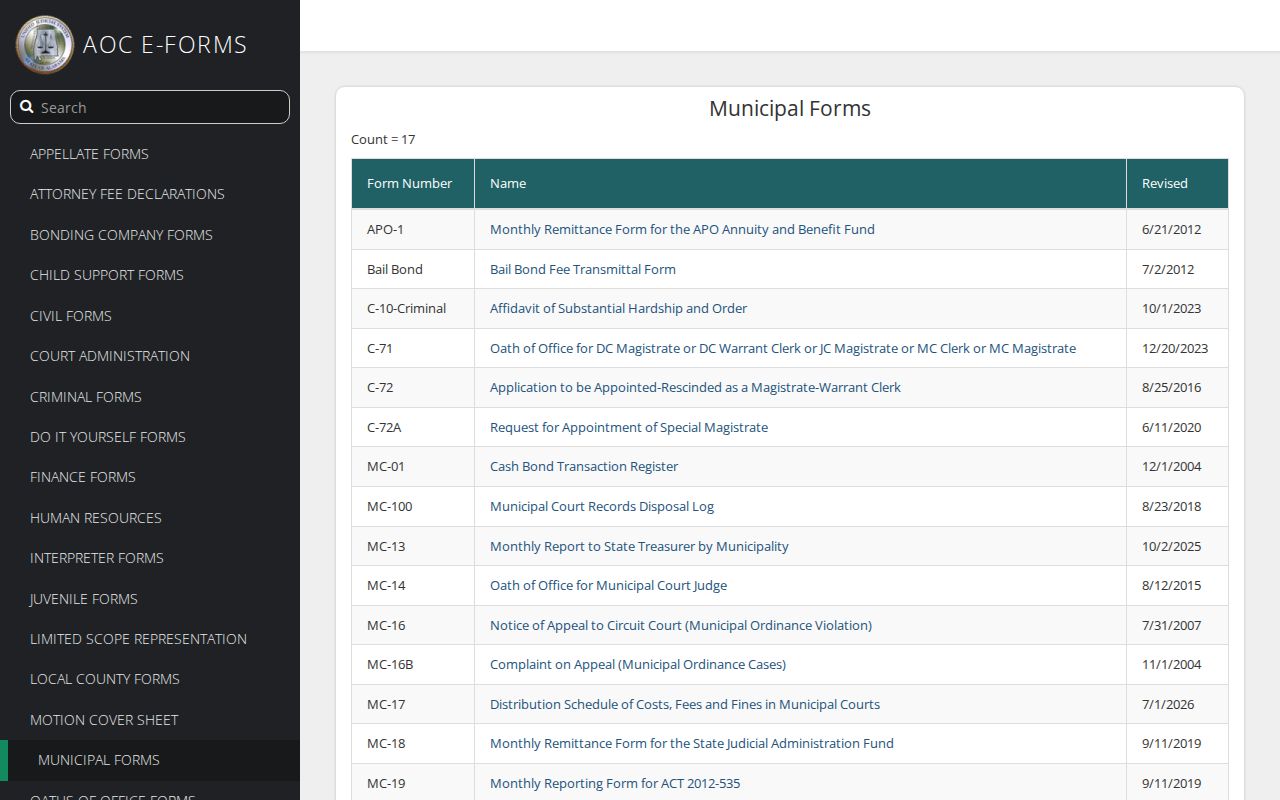Screen dimensions: 1280x800
Task: Go to Court Administration forms
Action: pos(110,356)
